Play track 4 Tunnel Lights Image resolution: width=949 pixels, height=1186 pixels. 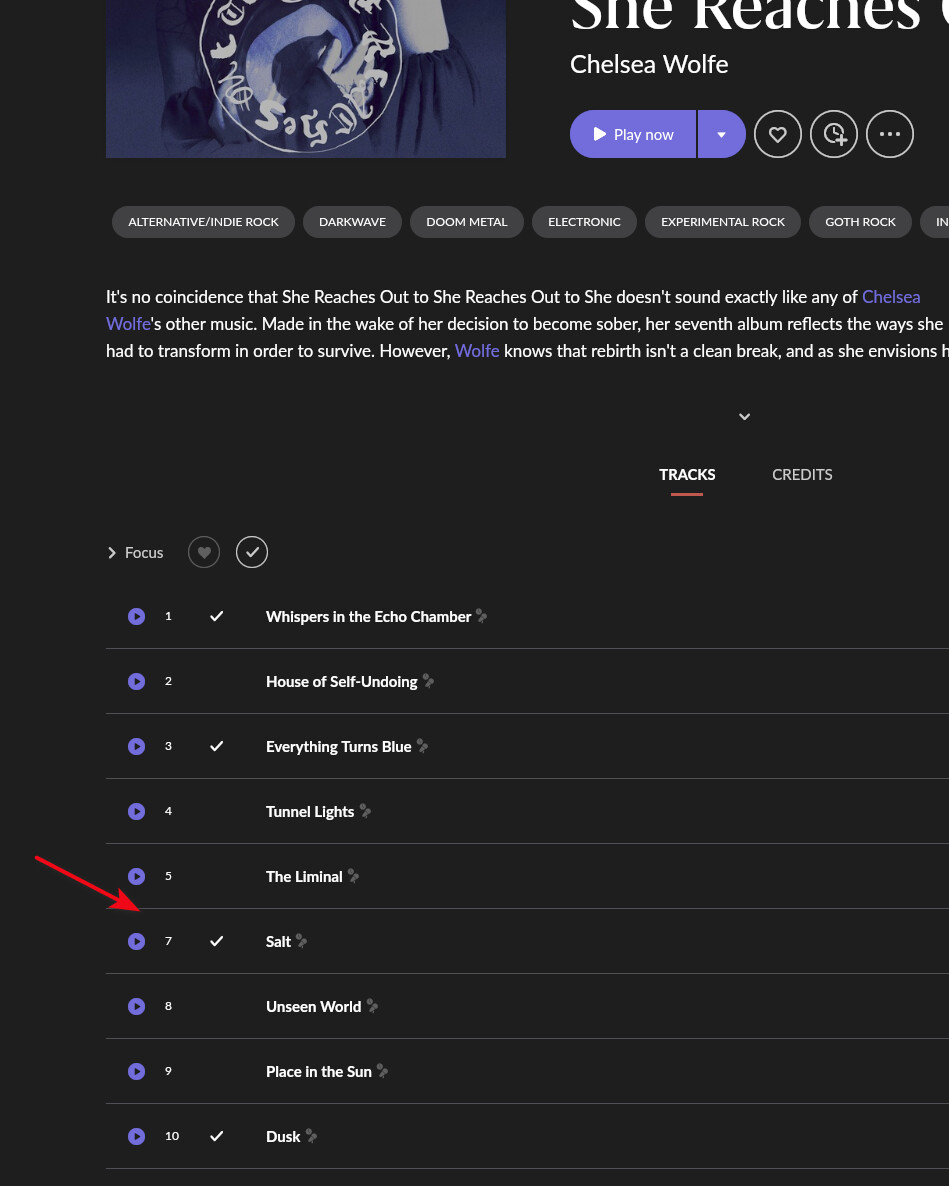[x=136, y=812]
